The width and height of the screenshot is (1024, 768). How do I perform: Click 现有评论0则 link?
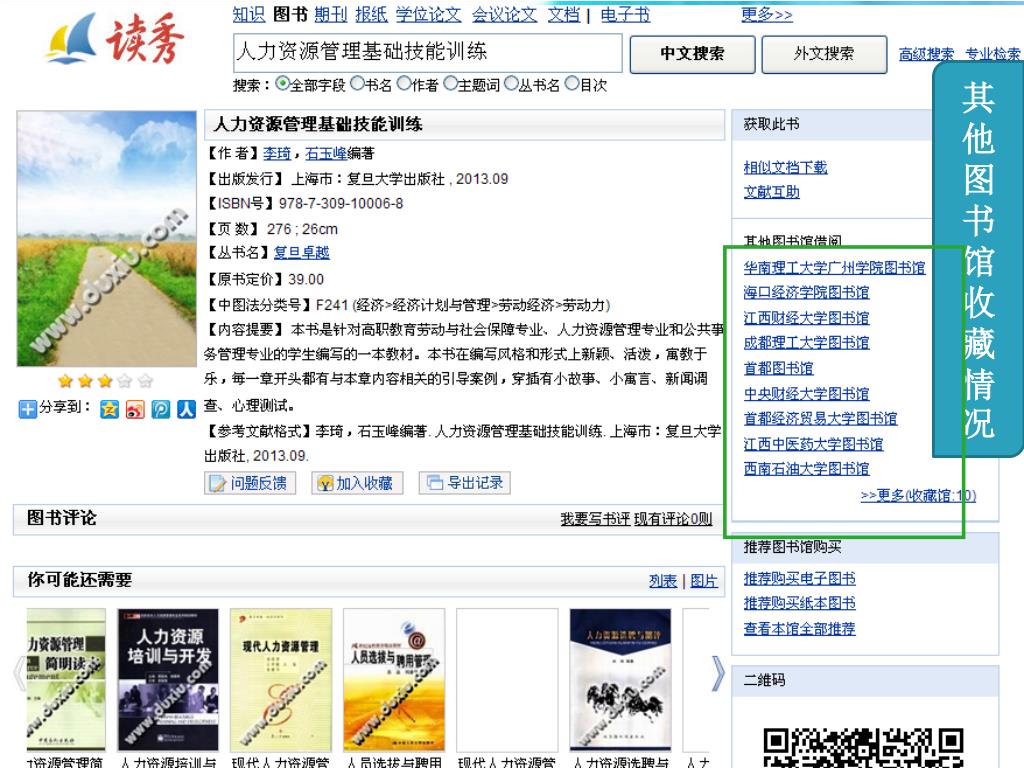click(x=673, y=519)
